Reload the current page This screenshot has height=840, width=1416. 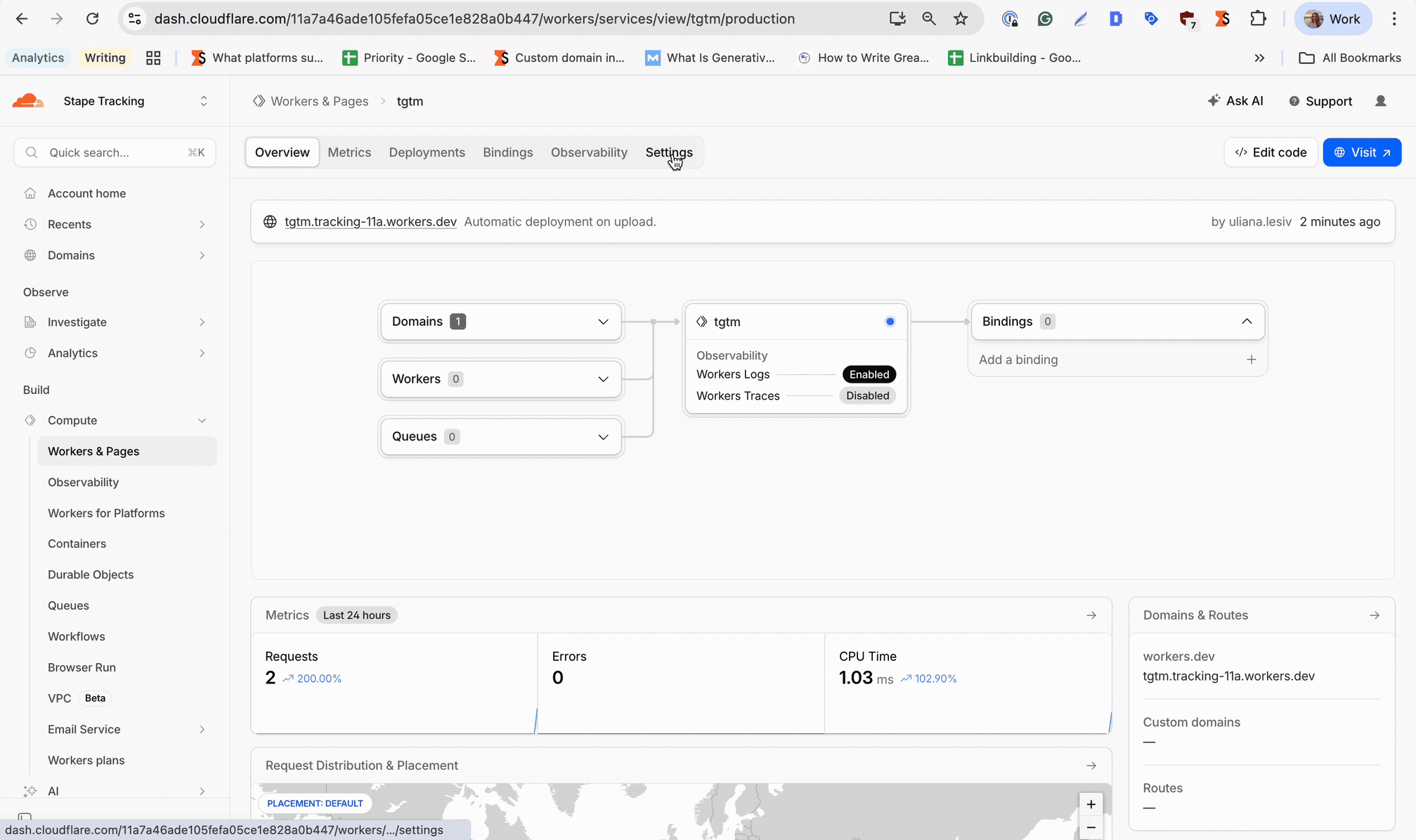[92, 19]
